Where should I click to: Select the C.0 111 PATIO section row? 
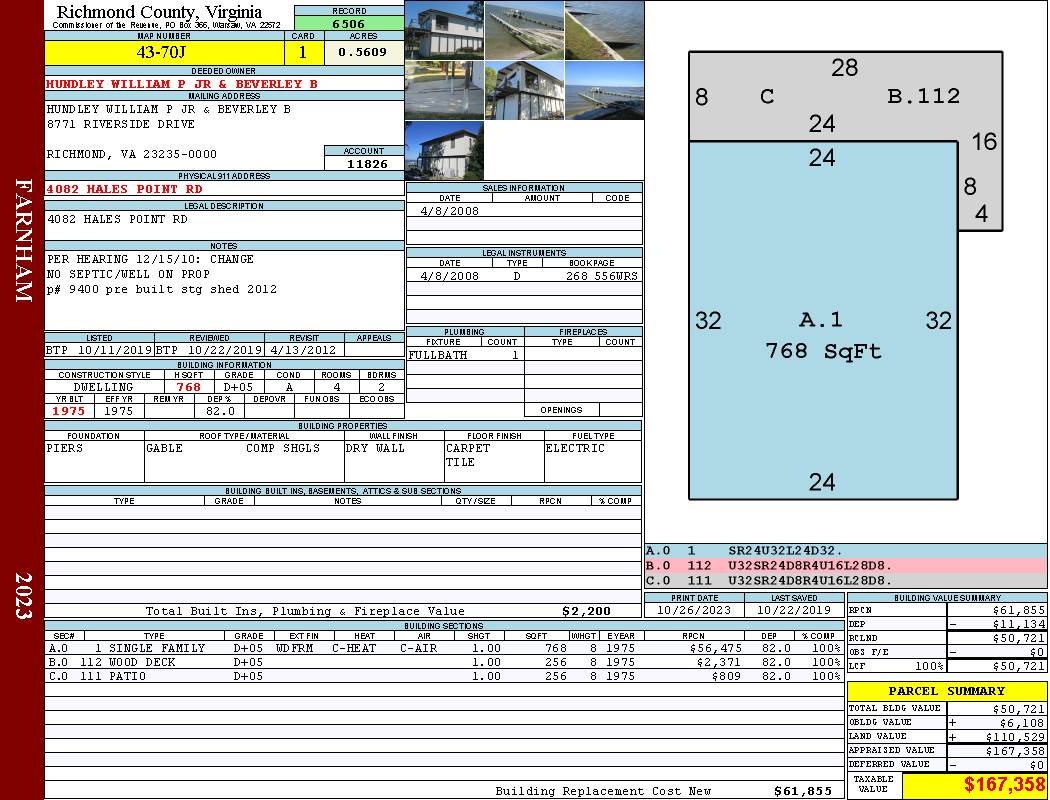(x=445, y=676)
